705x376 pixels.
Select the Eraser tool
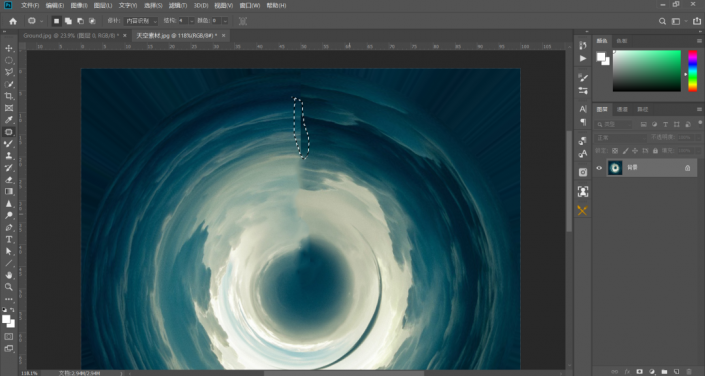(9, 179)
